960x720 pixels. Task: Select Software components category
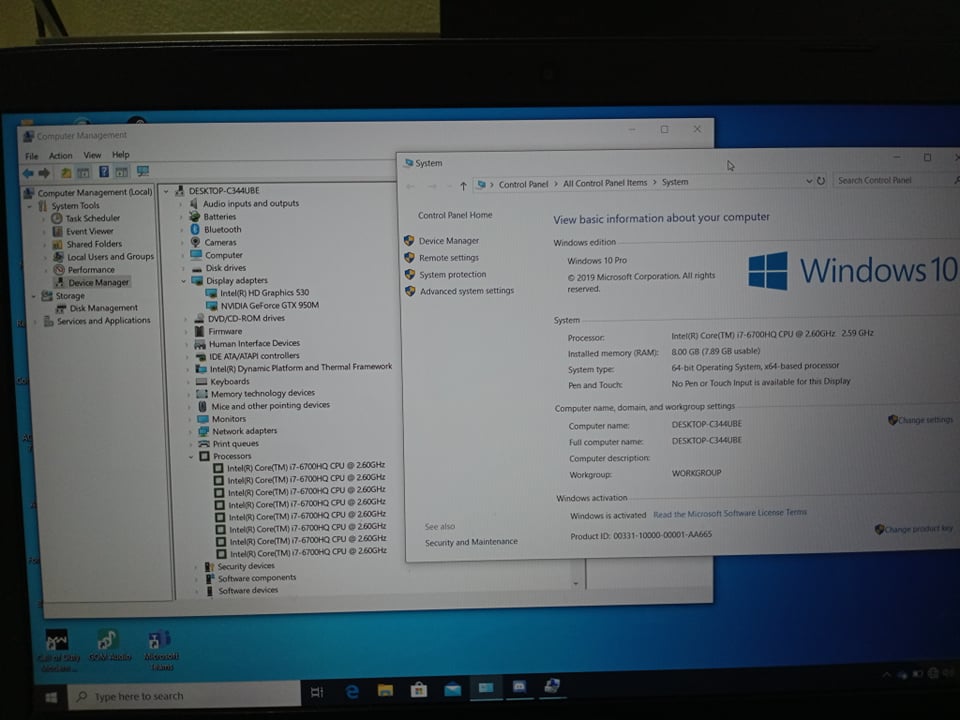click(x=257, y=579)
